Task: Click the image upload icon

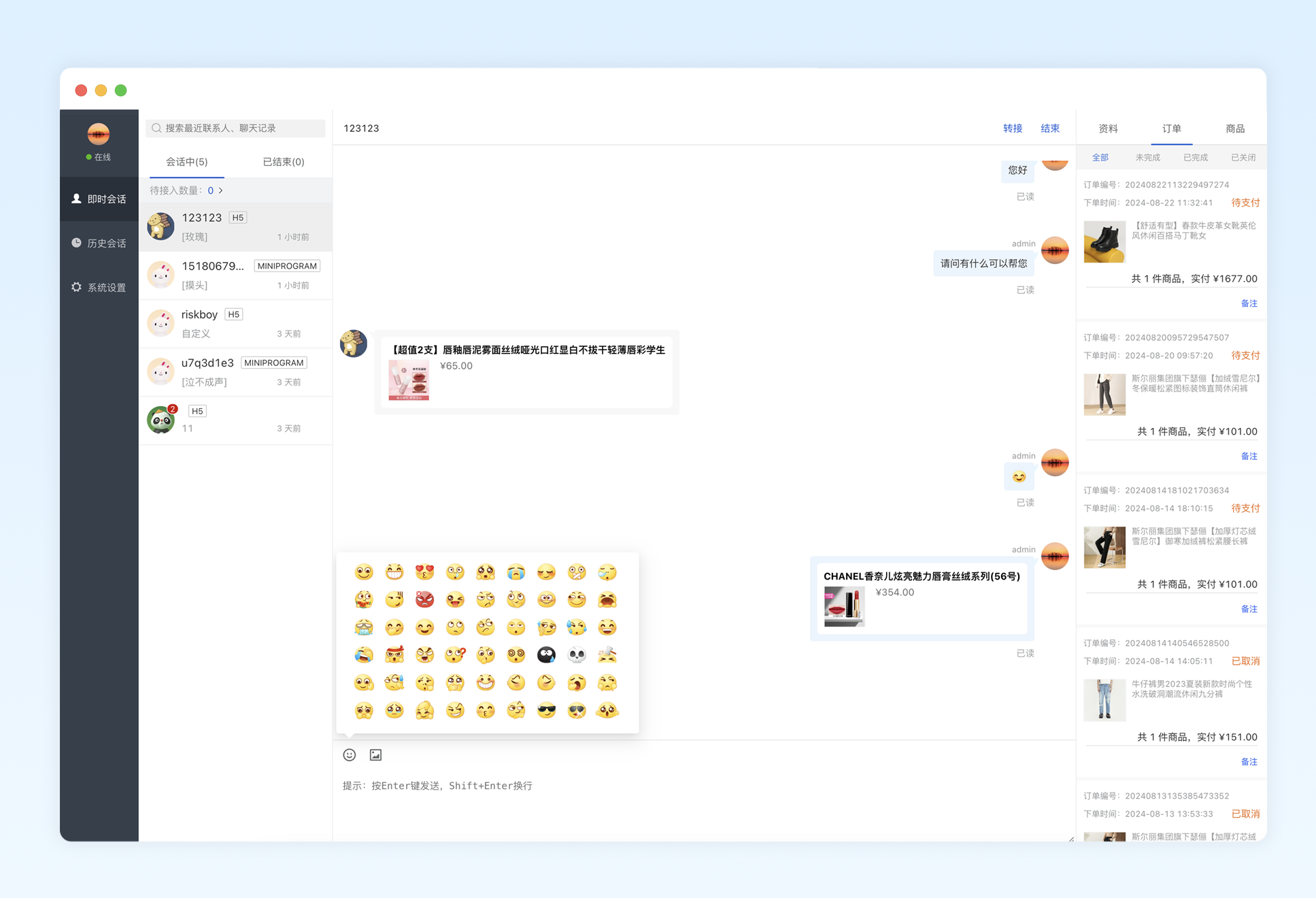Action: pos(375,754)
